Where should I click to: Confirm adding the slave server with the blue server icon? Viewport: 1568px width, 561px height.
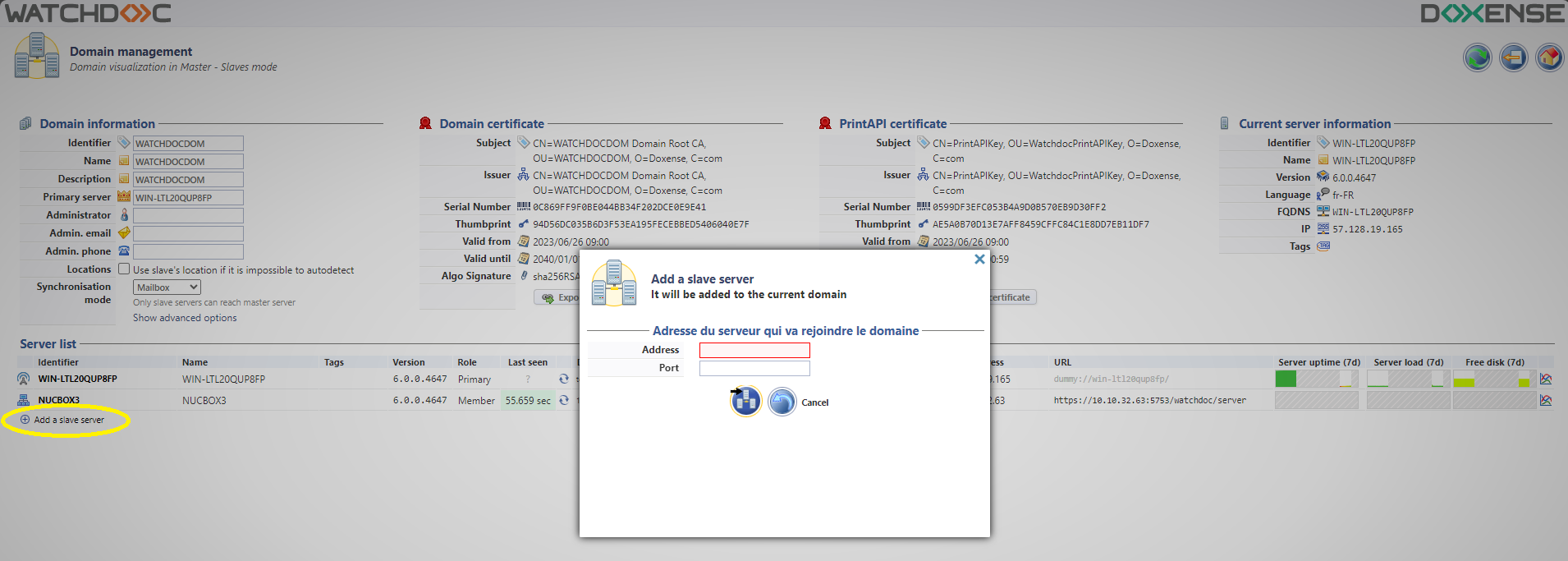pos(746,402)
